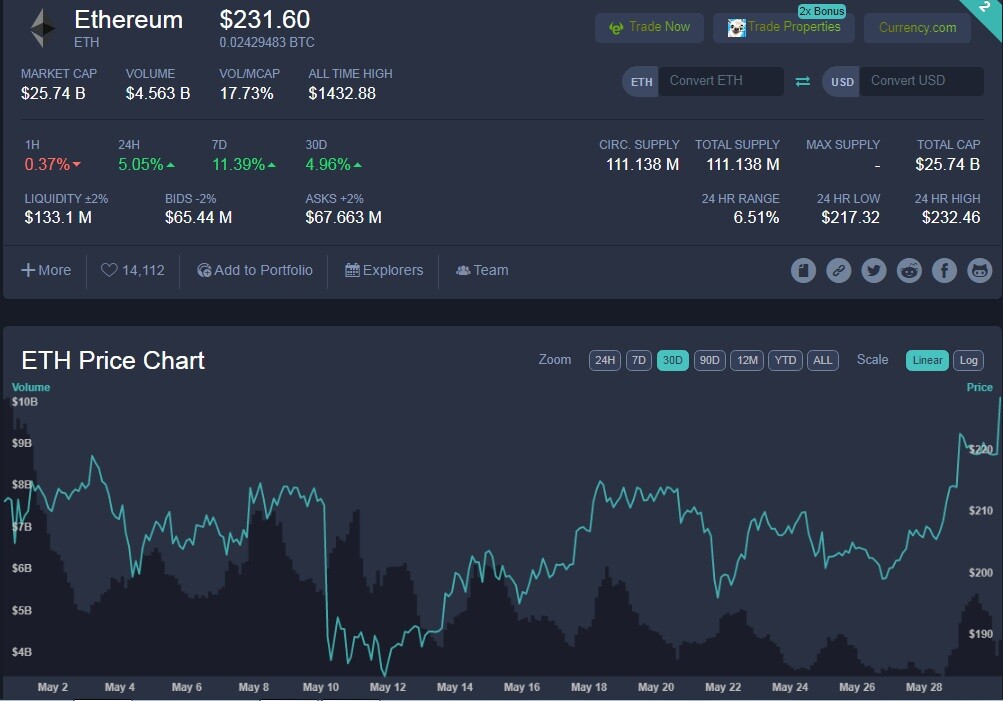Click the $1432.88 all time high value
Viewport: 1003px width, 701px height.
(342, 93)
